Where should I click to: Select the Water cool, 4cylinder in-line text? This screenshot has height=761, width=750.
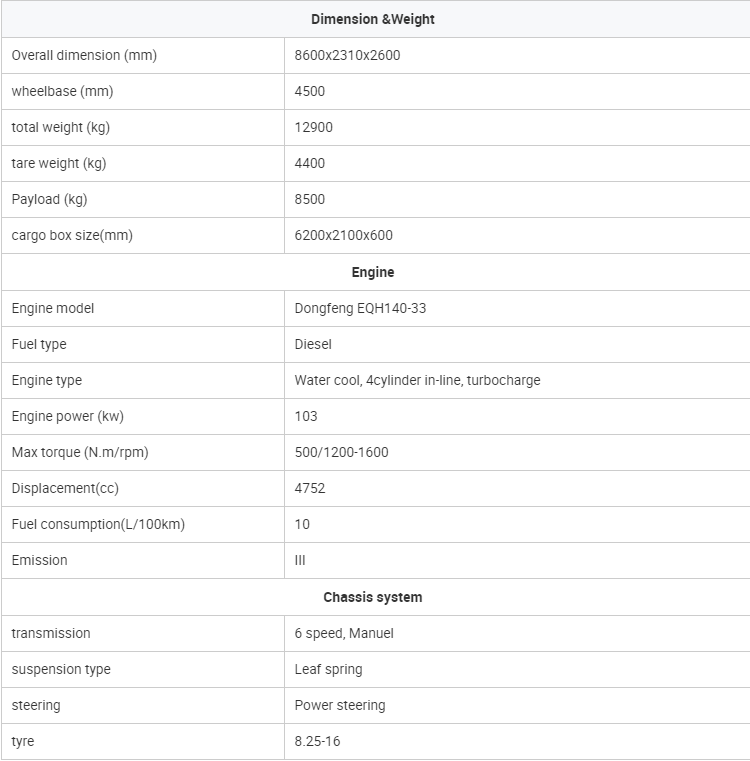click(x=379, y=380)
